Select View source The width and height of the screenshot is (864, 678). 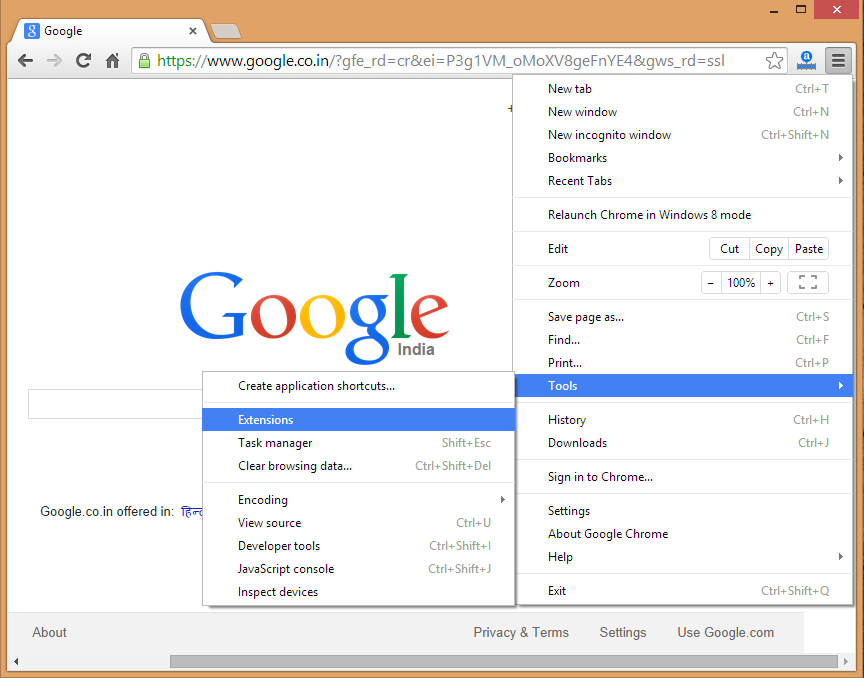pos(359,523)
